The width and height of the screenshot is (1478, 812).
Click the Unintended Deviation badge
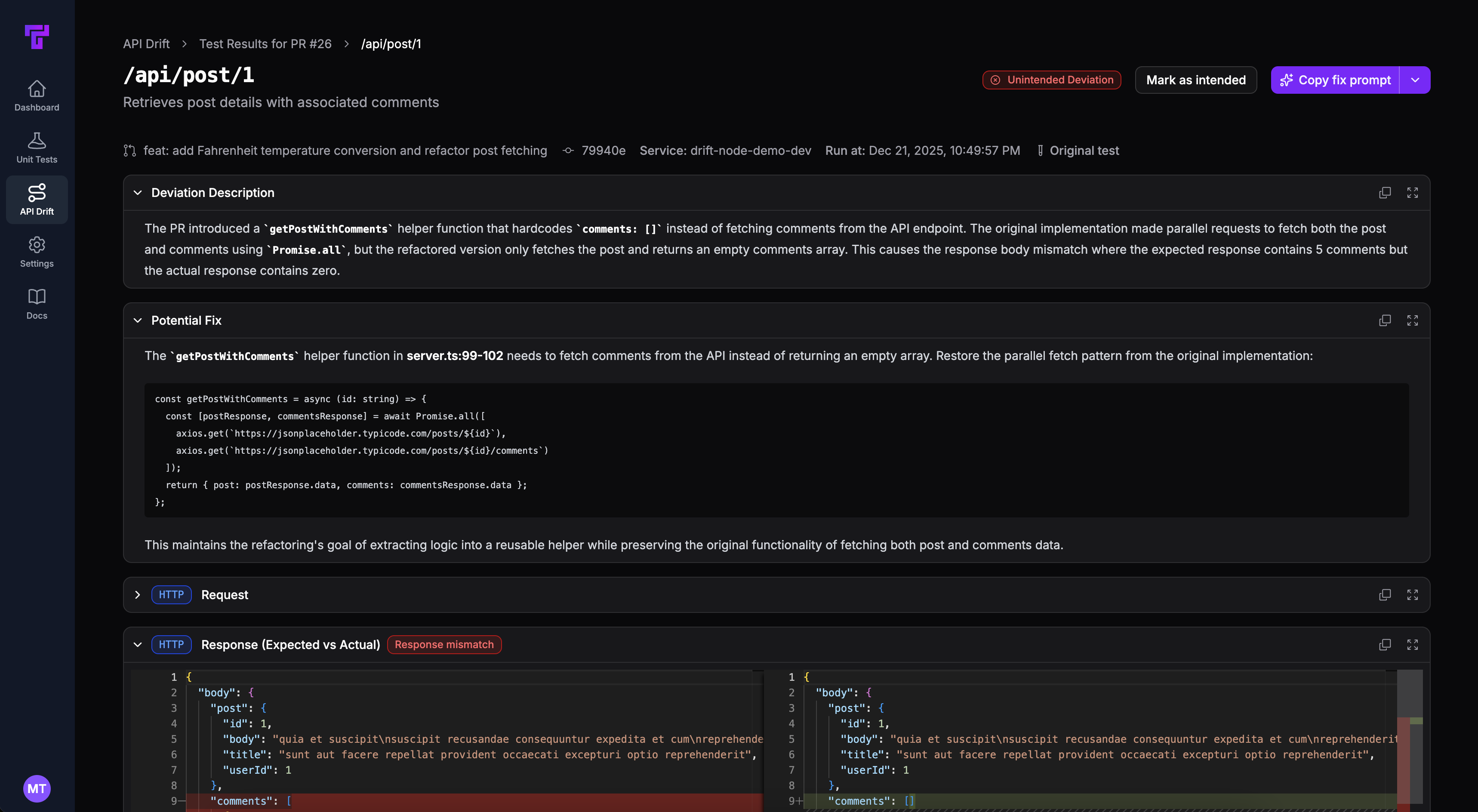1051,80
